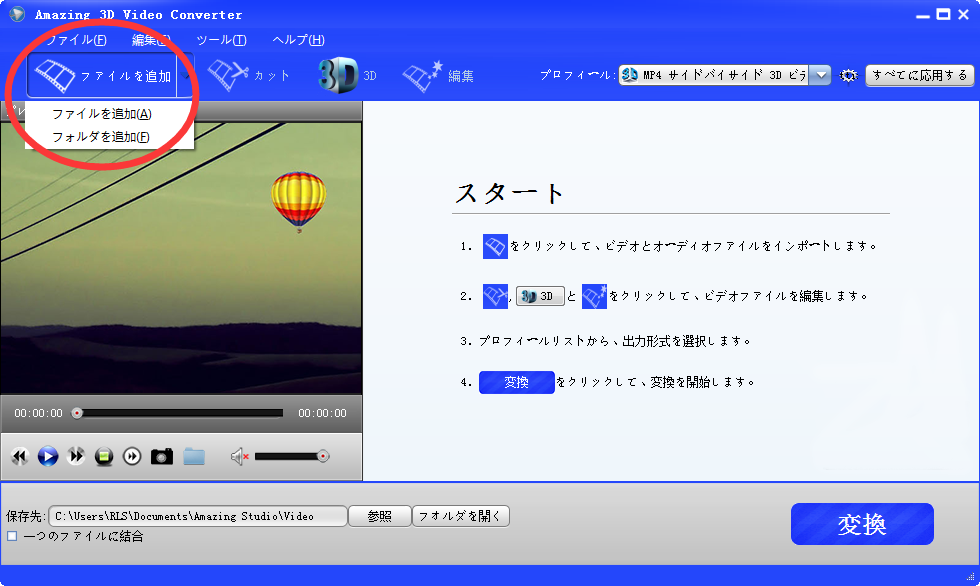
Task: Open profile settings with the gear icon
Action: (849, 76)
